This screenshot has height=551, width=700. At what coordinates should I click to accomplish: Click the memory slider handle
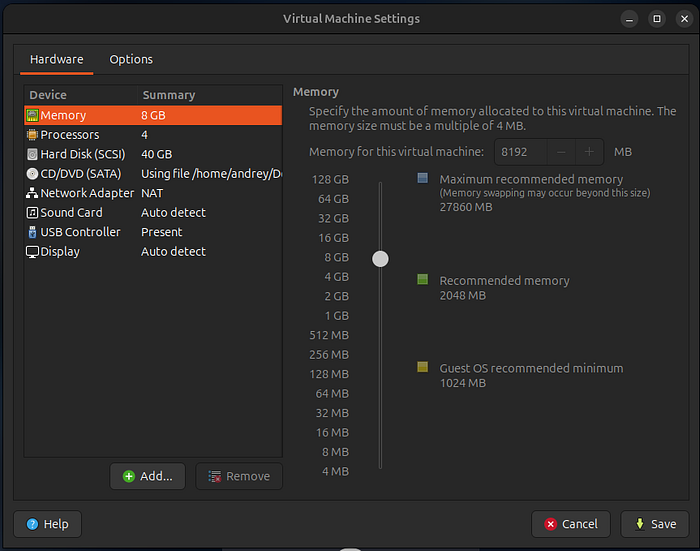[380, 259]
